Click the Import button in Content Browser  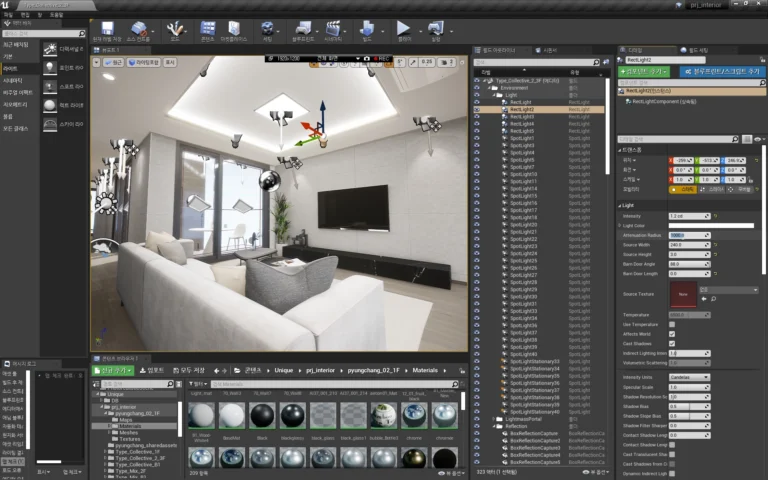152,371
